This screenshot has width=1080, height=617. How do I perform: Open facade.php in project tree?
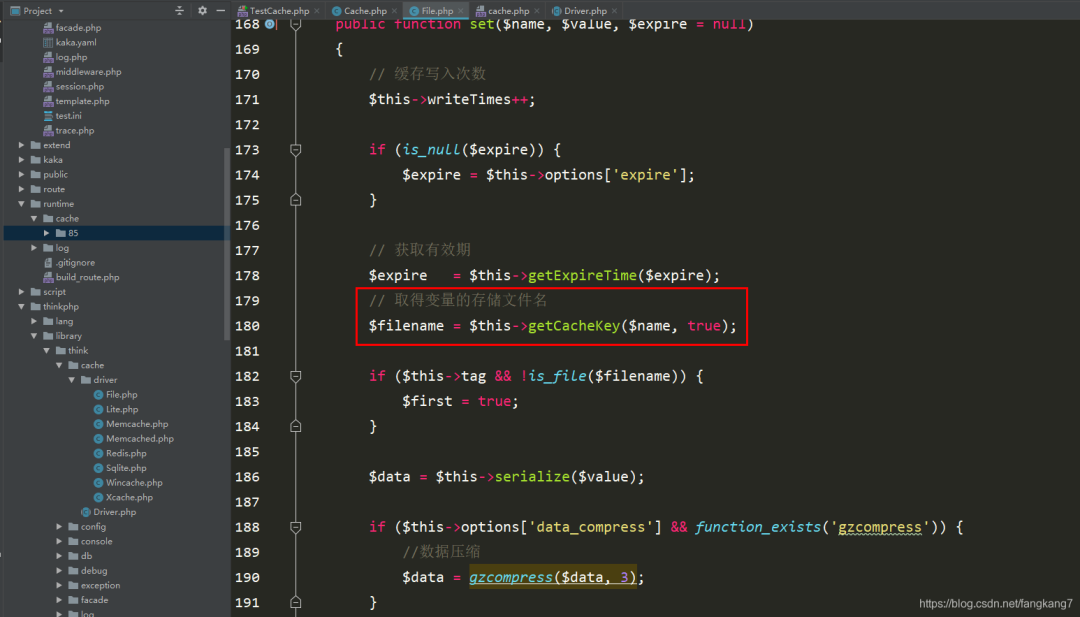72,28
